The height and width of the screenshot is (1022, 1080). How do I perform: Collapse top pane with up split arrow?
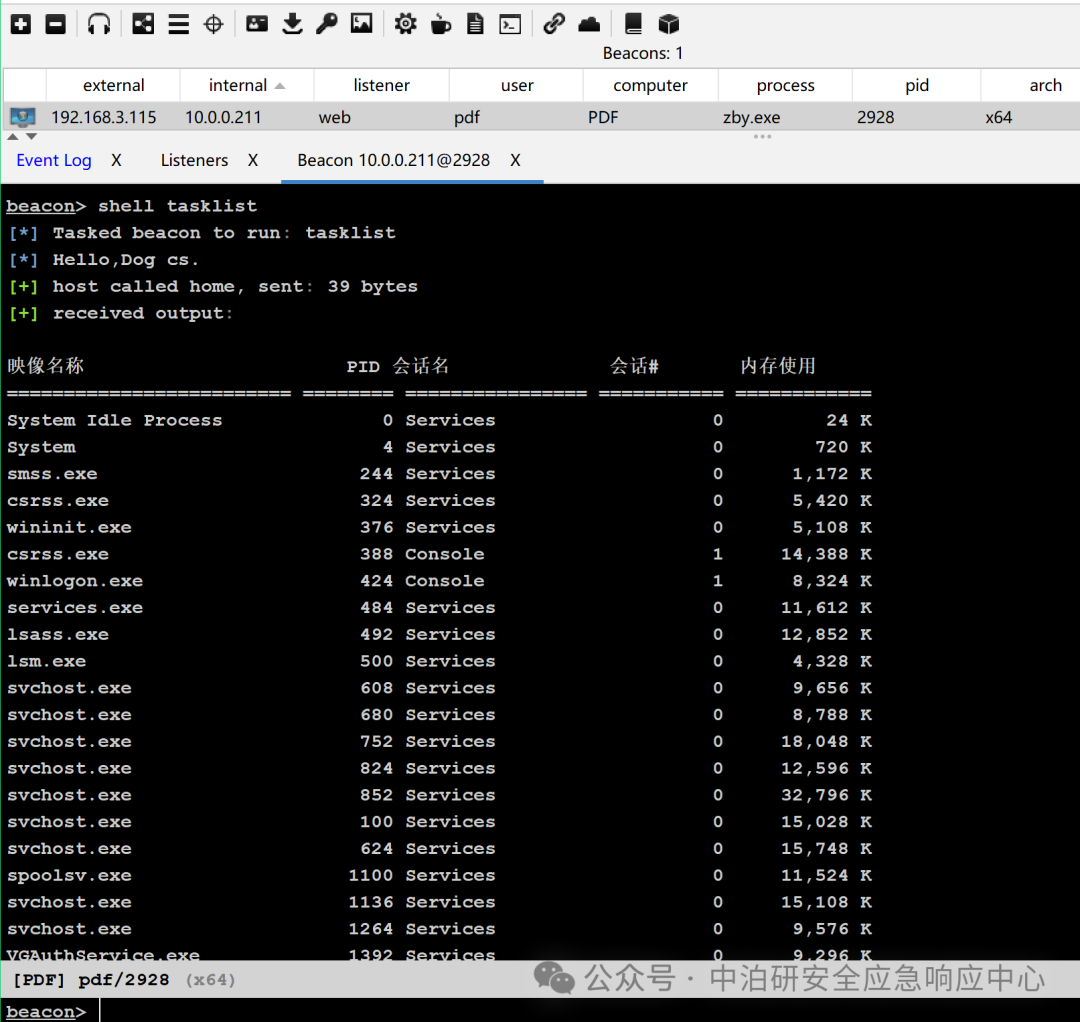(12, 137)
